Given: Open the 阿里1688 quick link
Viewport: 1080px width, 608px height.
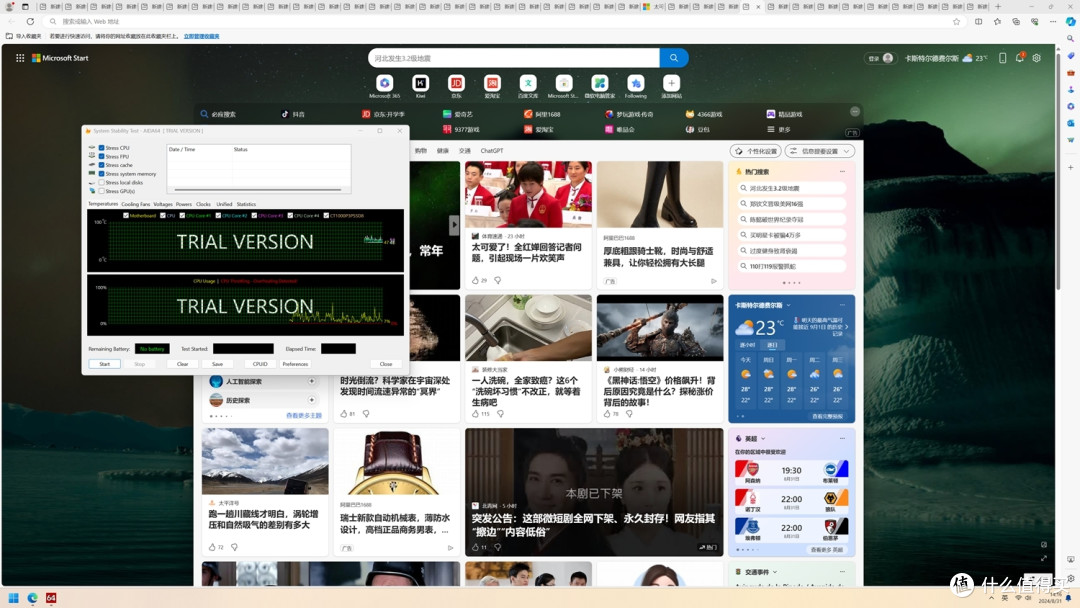Looking at the screenshot, I should [542, 114].
